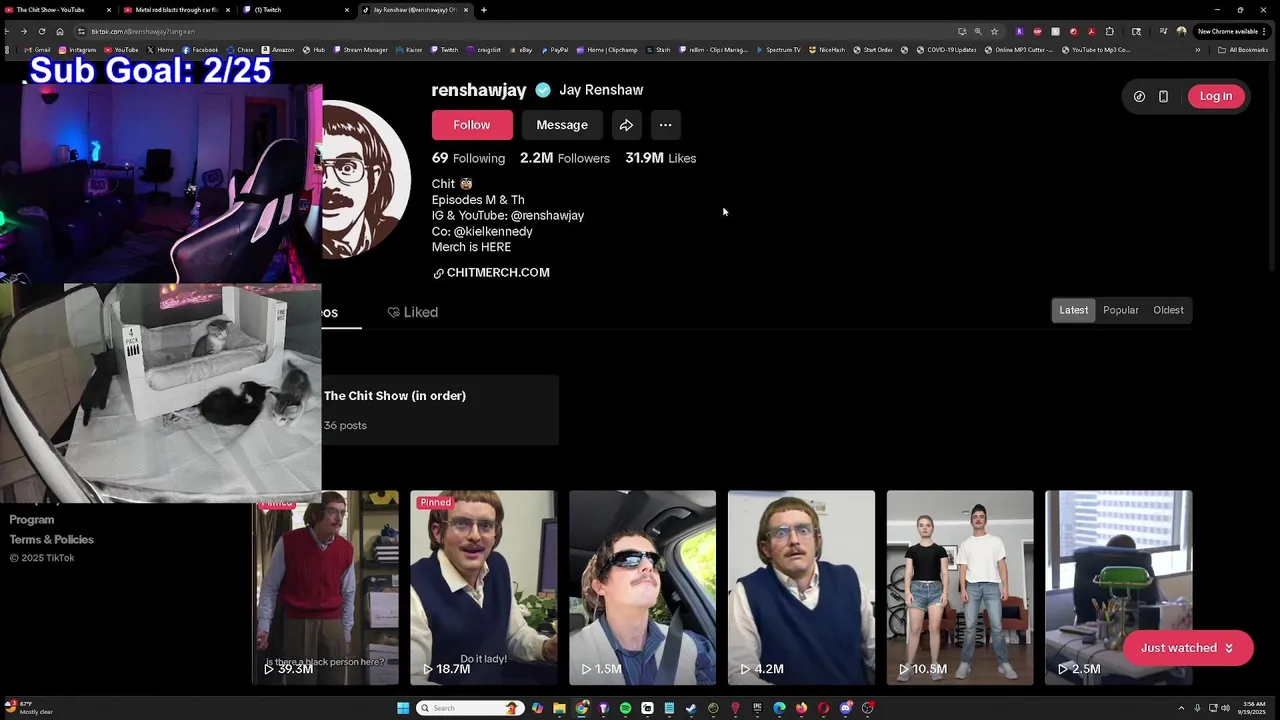The height and width of the screenshot is (720, 1280).
Task: Expand the bookmarks overflow chevron
Action: point(1198,49)
